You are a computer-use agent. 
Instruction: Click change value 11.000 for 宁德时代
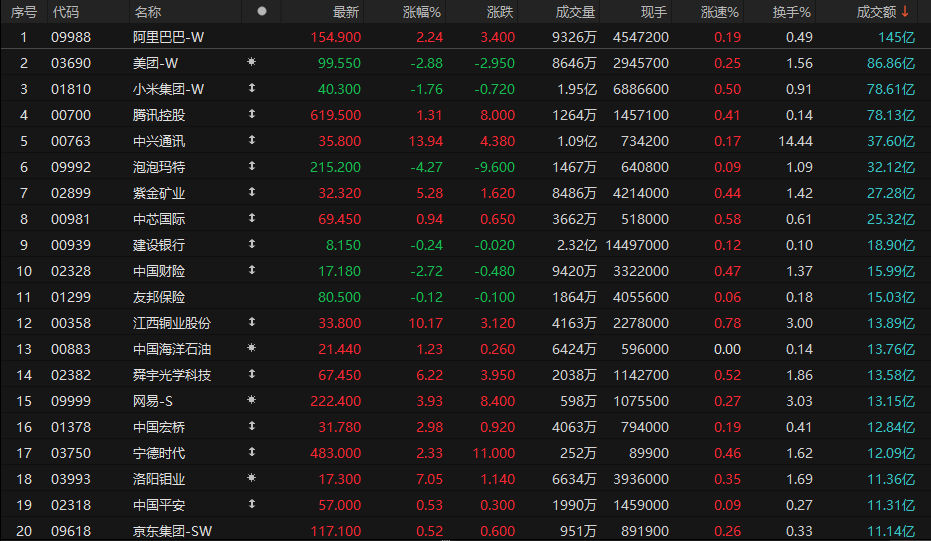click(x=494, y=454)
